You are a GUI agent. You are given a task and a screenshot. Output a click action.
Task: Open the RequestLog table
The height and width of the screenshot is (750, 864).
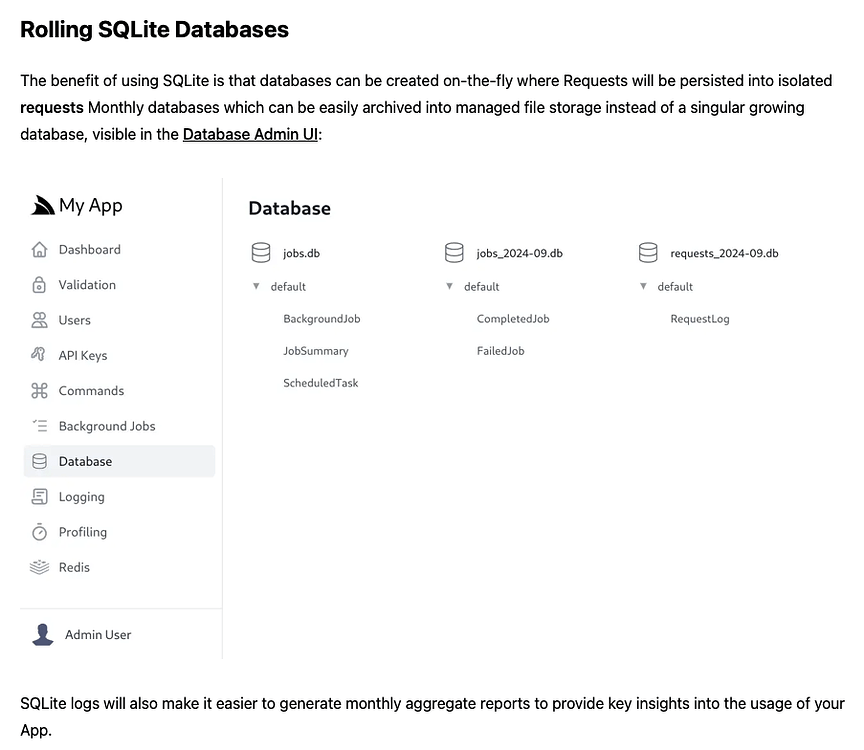701,318
